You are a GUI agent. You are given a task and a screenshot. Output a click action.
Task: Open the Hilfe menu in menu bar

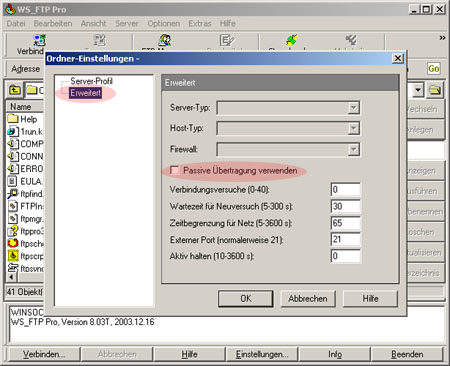(228, 23)
